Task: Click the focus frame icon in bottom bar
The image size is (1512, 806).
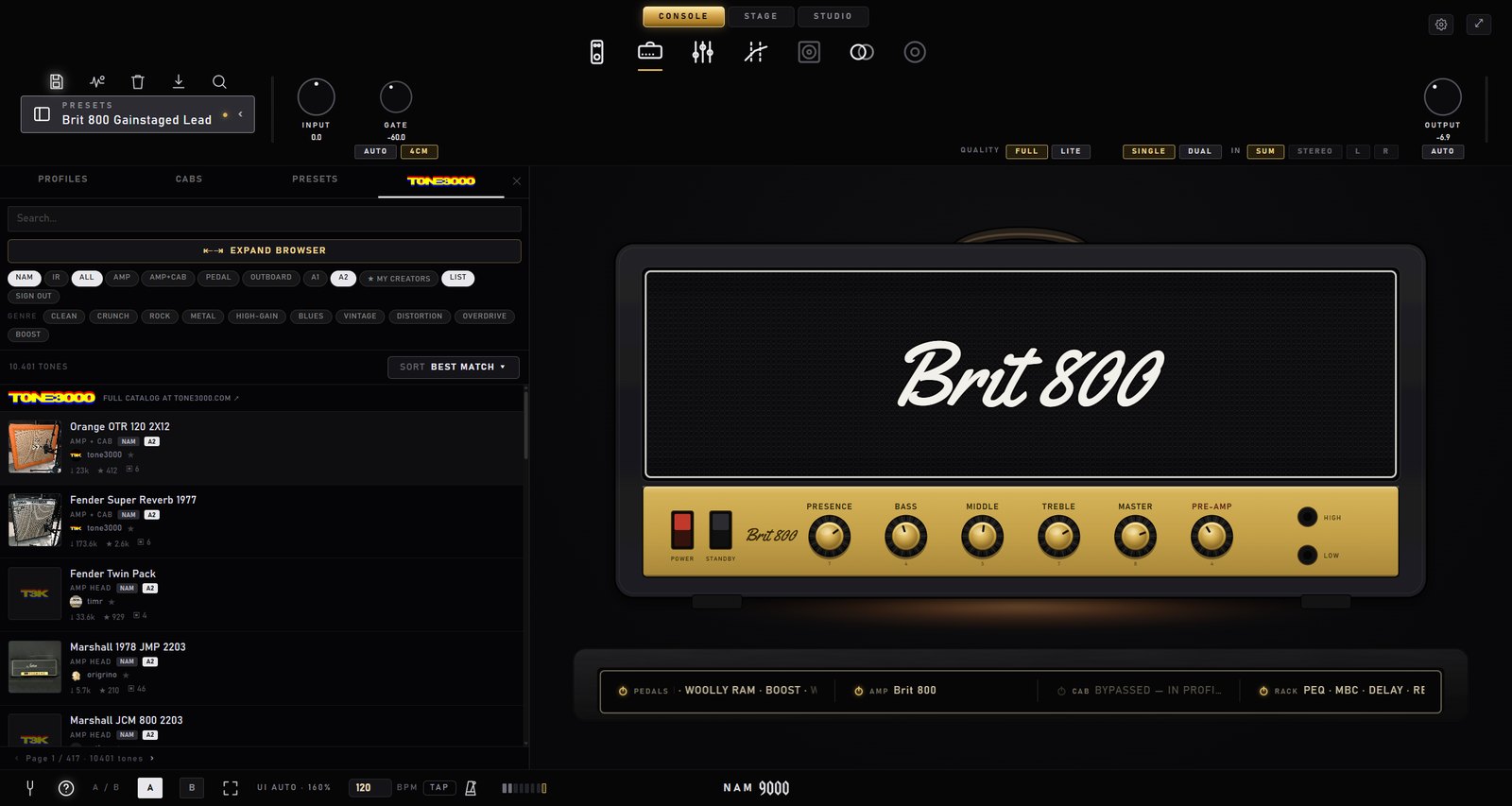Action: (x=231, y=788)
